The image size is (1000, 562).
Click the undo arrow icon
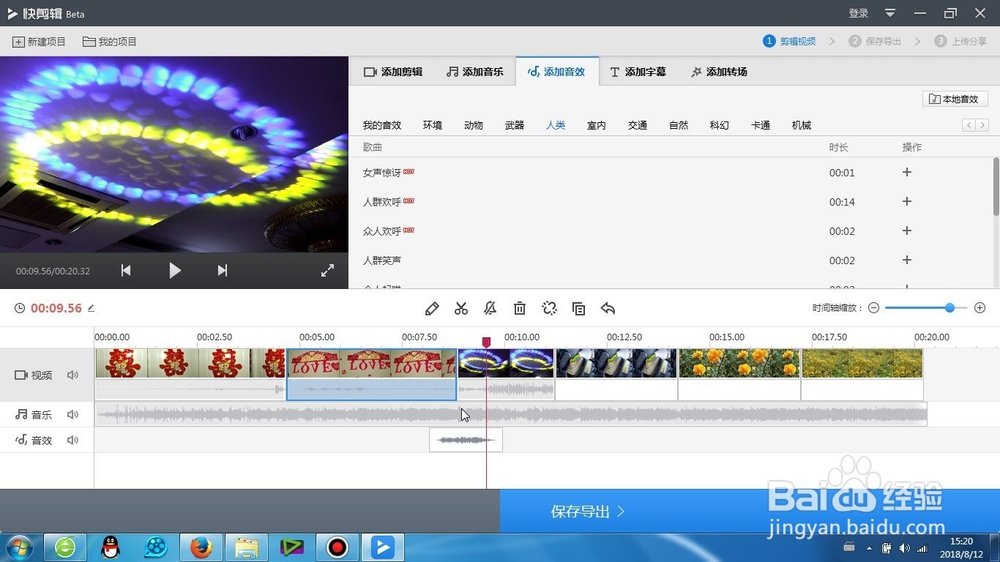608,309
